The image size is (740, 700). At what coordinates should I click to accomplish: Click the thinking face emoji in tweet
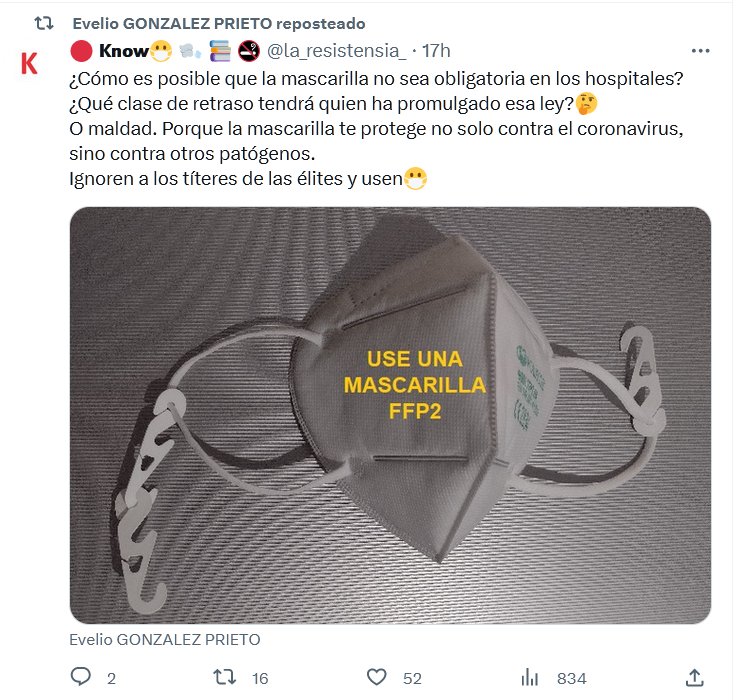[x=587, y=104]
